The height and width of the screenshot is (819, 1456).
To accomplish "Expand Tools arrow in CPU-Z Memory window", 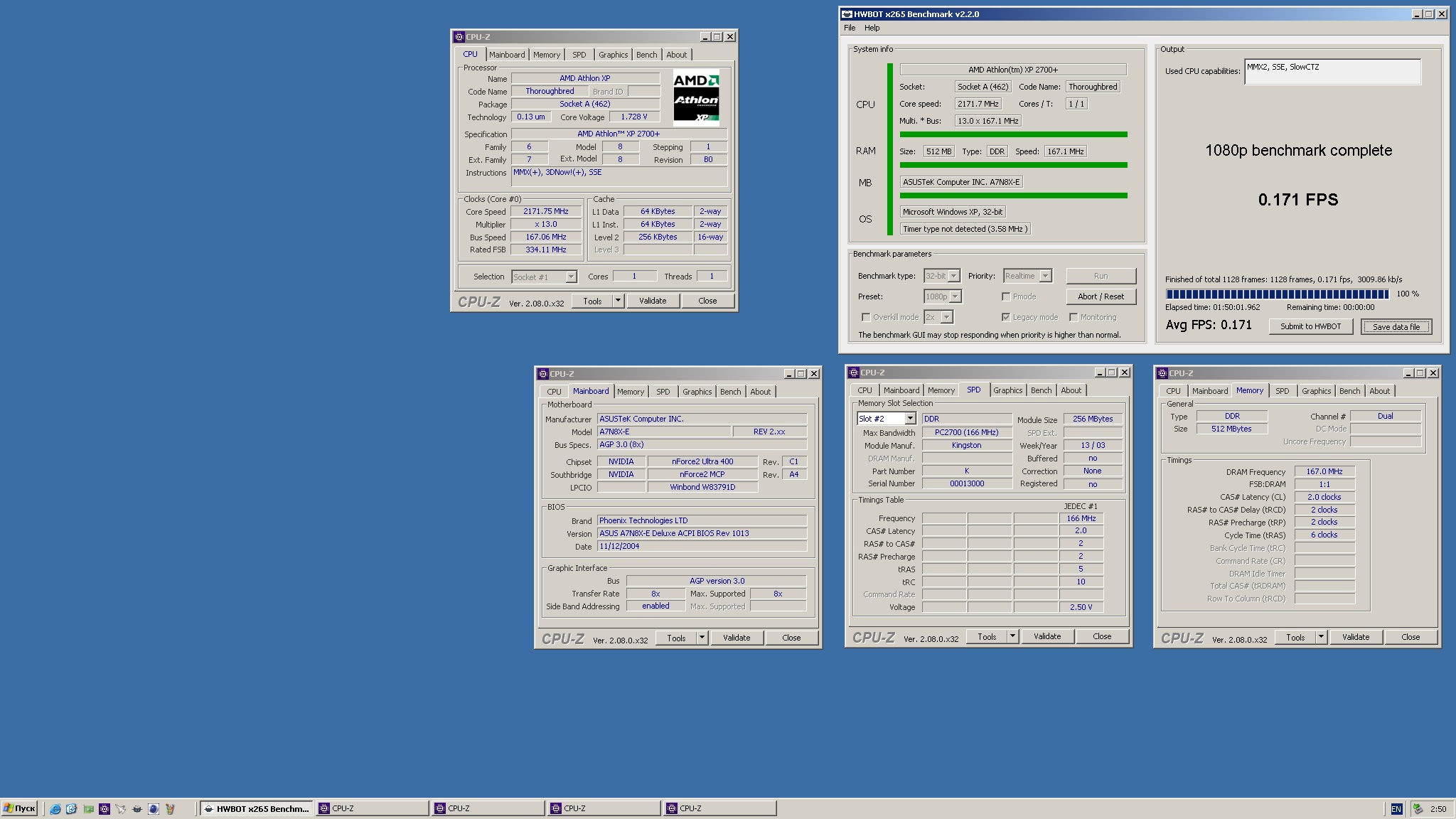I will pos(1321,637).
